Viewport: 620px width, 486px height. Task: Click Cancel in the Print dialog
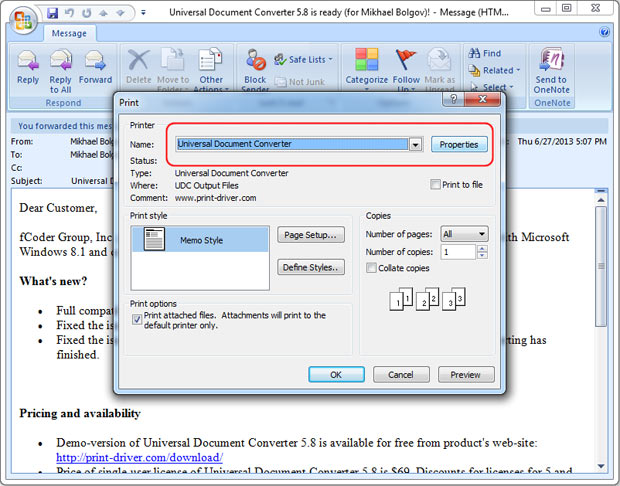click(x=401, y=374)
